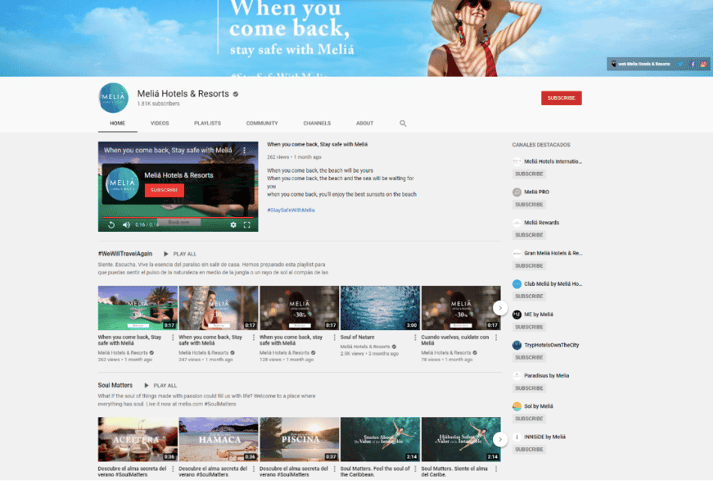Open Club Meliá channel avatar
Image resolution: width=713 pixels, height=481 pixels.
click(x=517, y=284)
